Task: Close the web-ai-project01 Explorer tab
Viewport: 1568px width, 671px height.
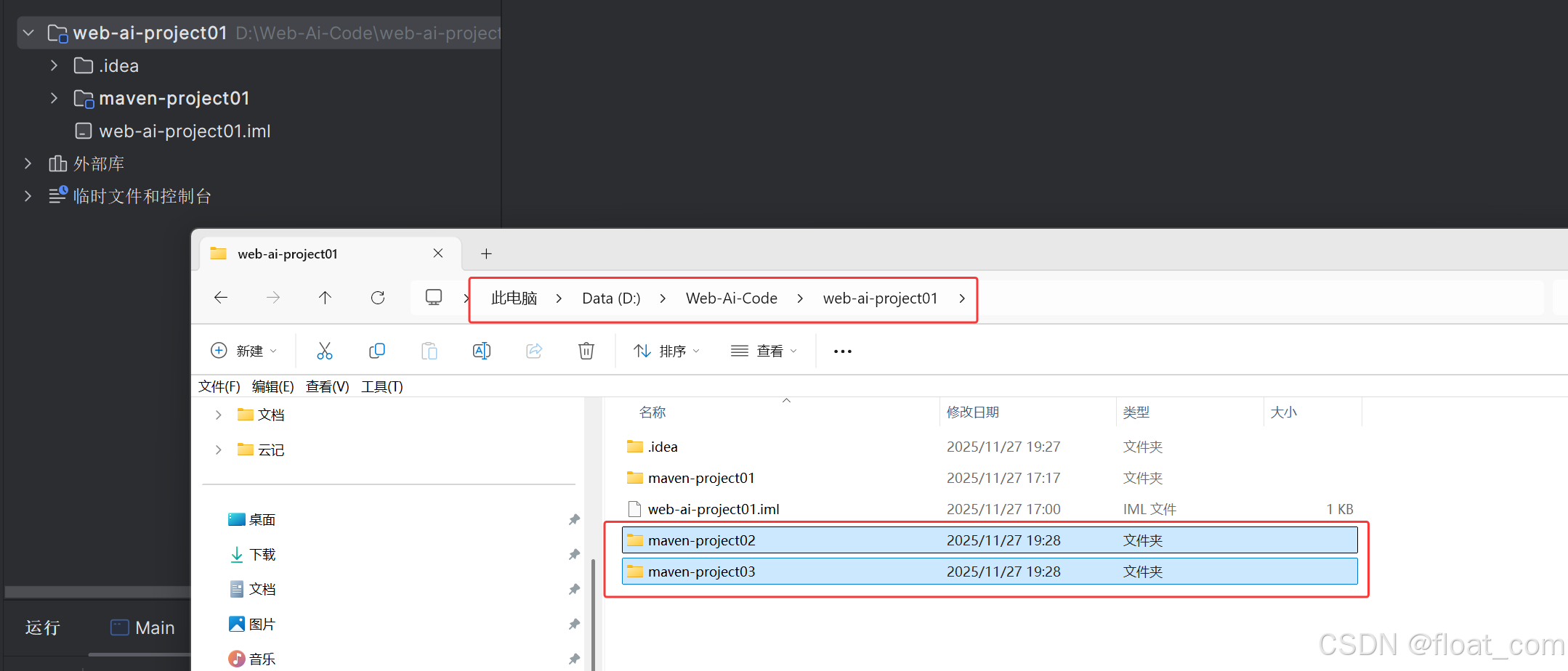Action: [x=438, y=253]
